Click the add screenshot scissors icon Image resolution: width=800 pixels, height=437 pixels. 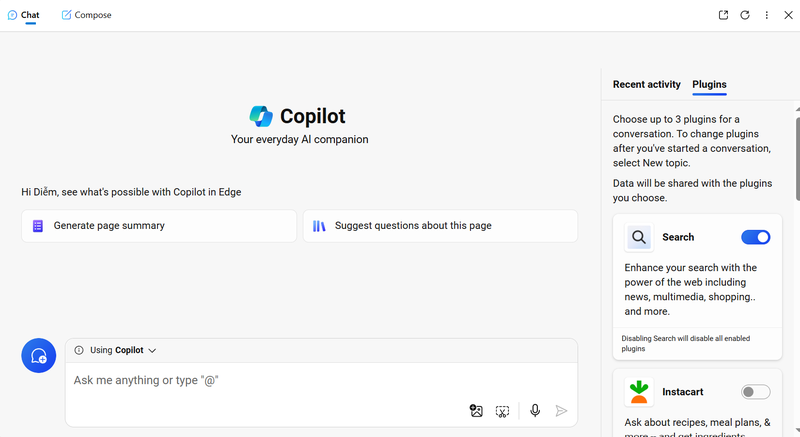(503, 411)
